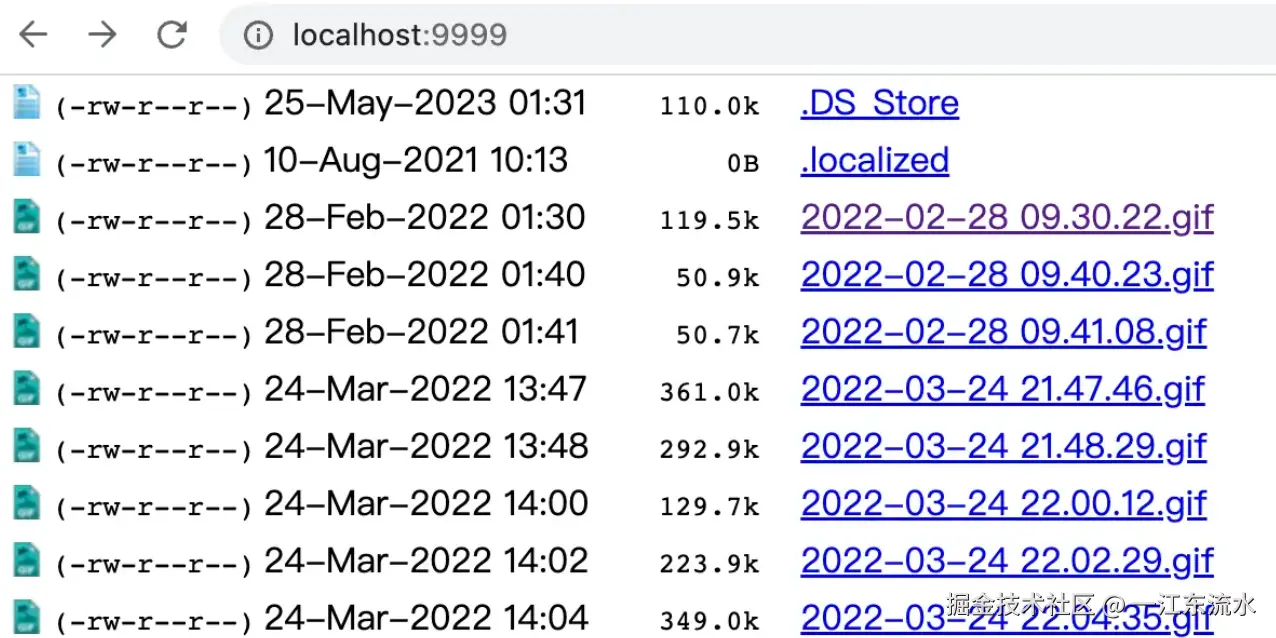Open 2022-03-24 21.48.29.gif link
Image resolution: width=1276 pixels, height=638 pixels.
pyautogui.click(x=1003, y=446)
